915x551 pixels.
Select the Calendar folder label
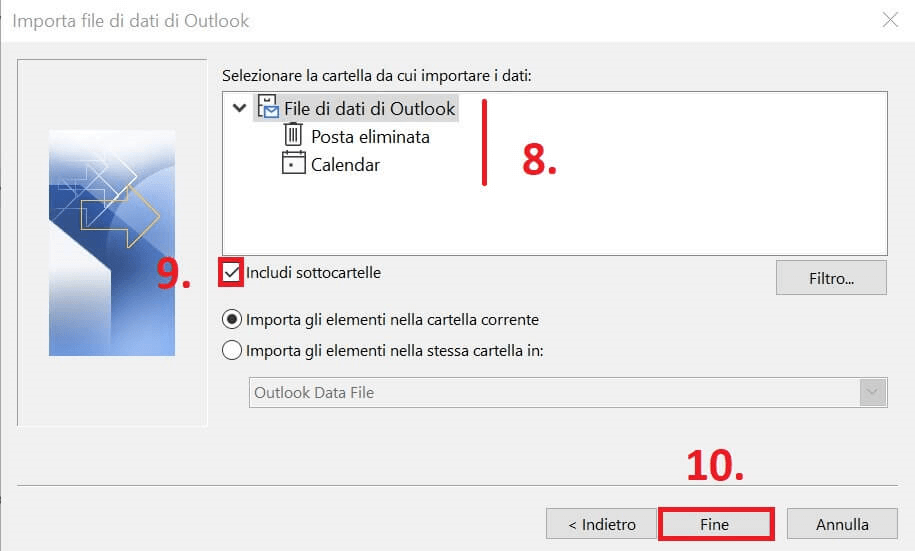click(x=345, y=164)
